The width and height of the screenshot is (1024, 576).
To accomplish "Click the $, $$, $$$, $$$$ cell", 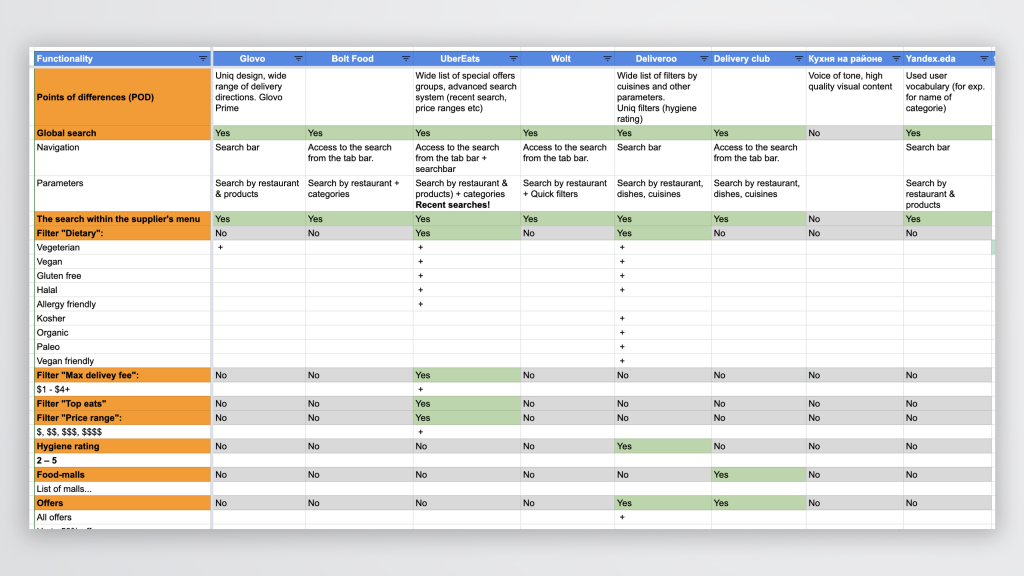I will (x=122, y=432).
